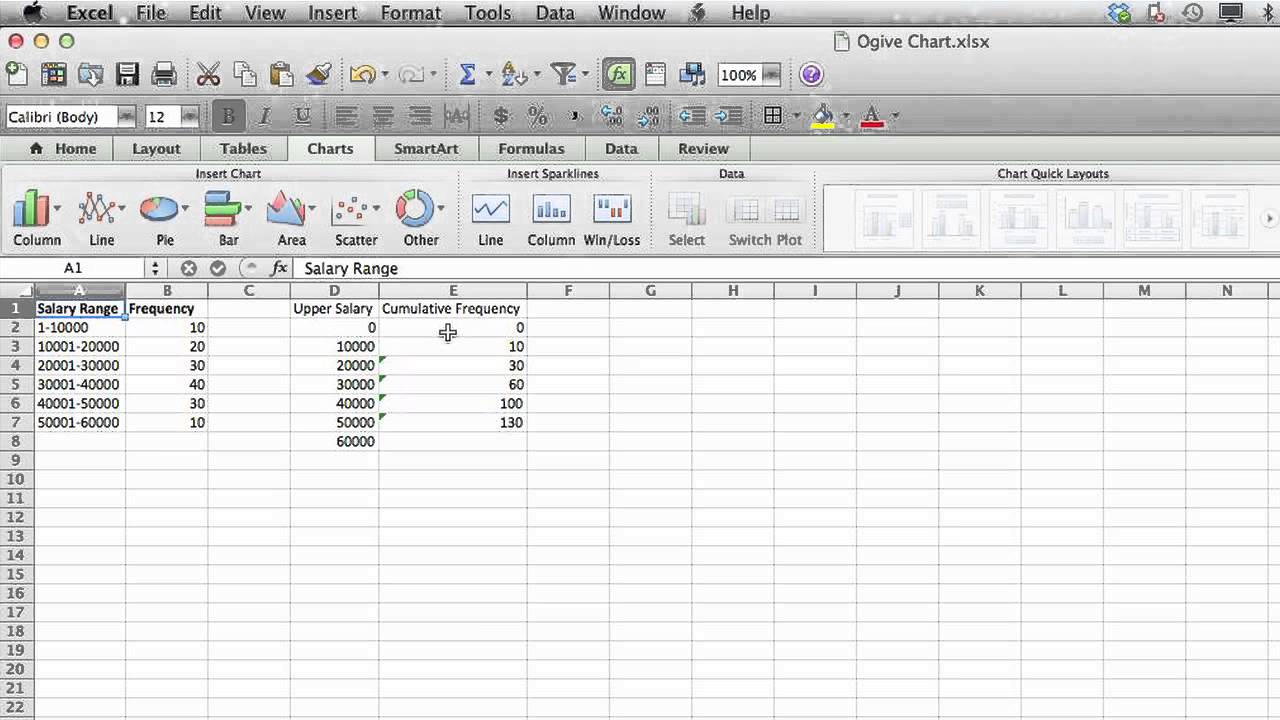Click the Filter funnel icon
The height and width of the screenshot is (720, 1280).
click(x=564, y=74)
